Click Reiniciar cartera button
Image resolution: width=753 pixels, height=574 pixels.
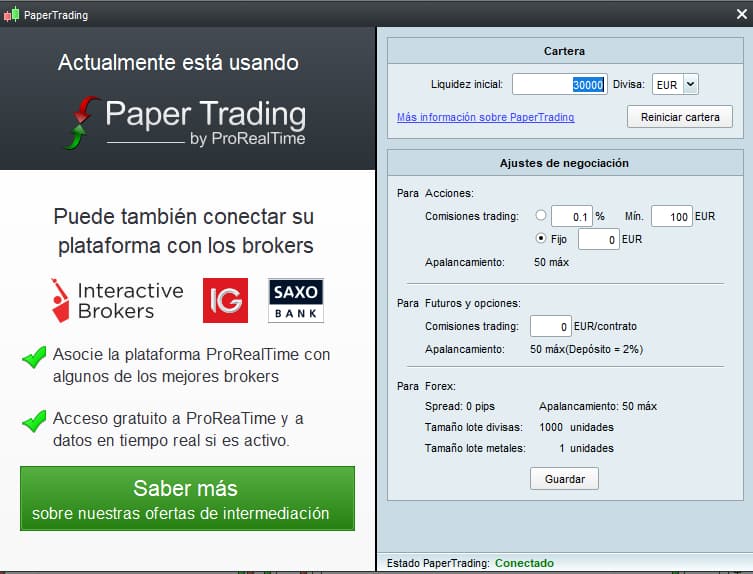pyautogui.click(x=680, y=117)
